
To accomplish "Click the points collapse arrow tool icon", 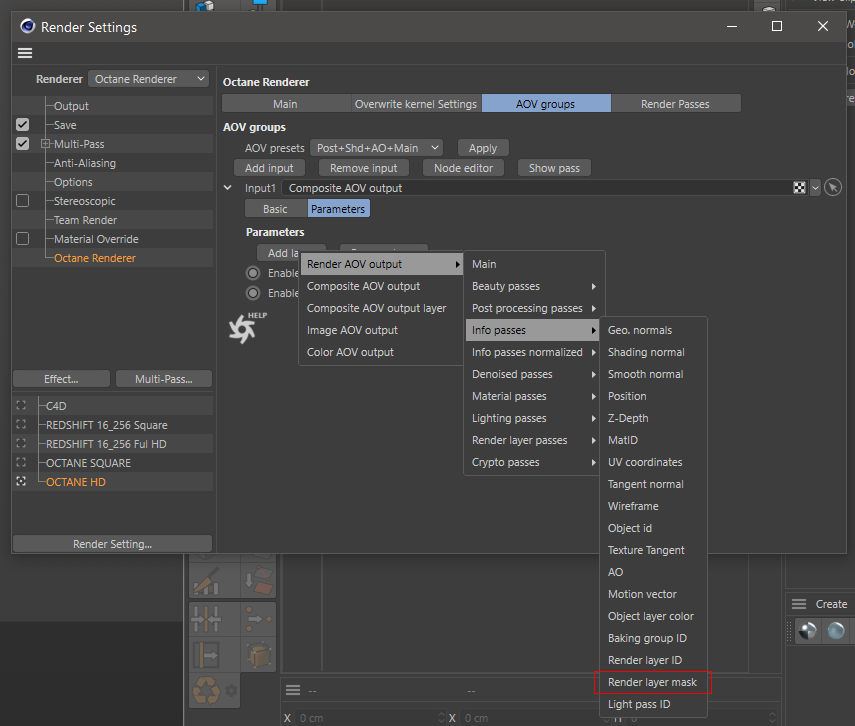I will tap(258, 619).
